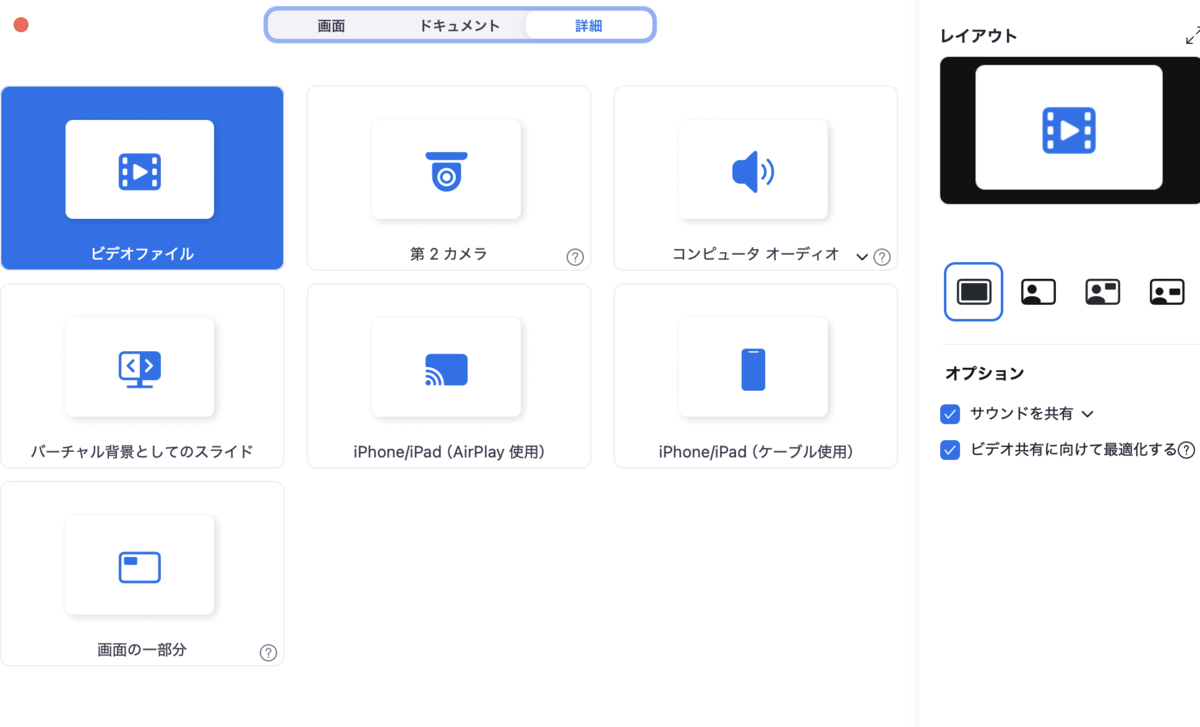
Task: Click the iPhone/iPad (AirPlay 使用) label
Action: 449,452
